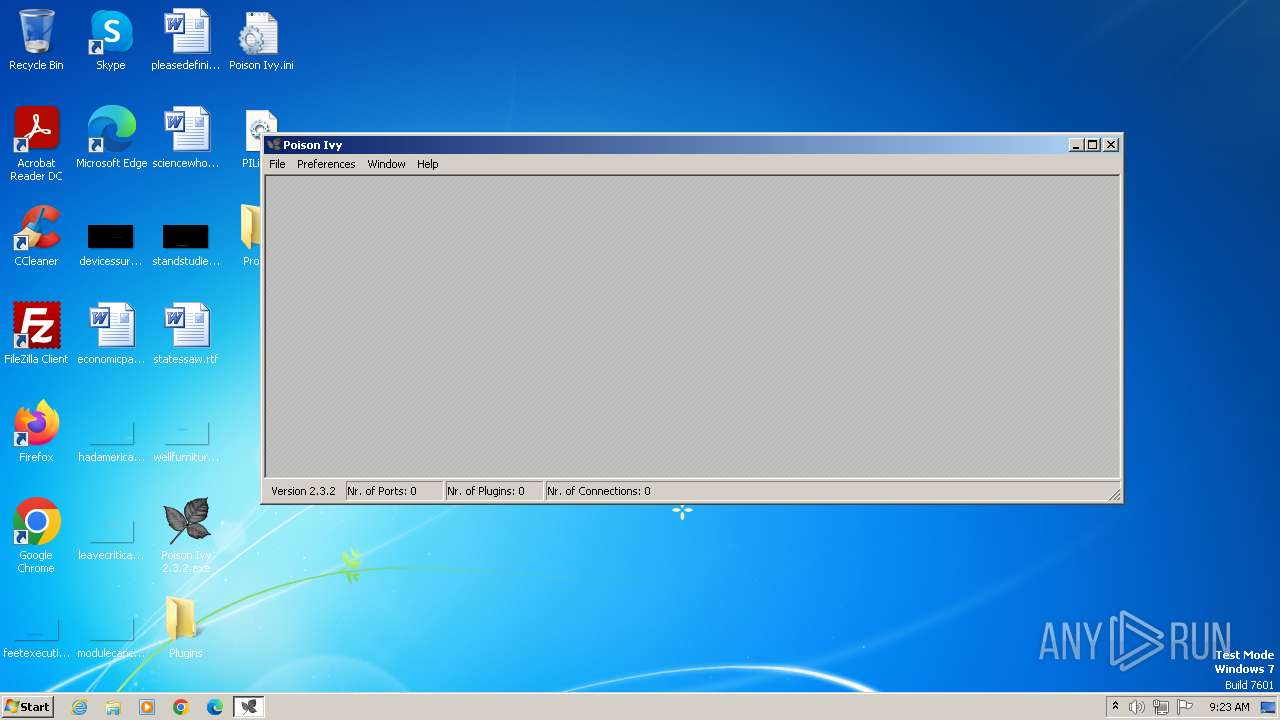Select the pleasedefini... Word document icon
The image size is (1280, 720).
[186, 40]
